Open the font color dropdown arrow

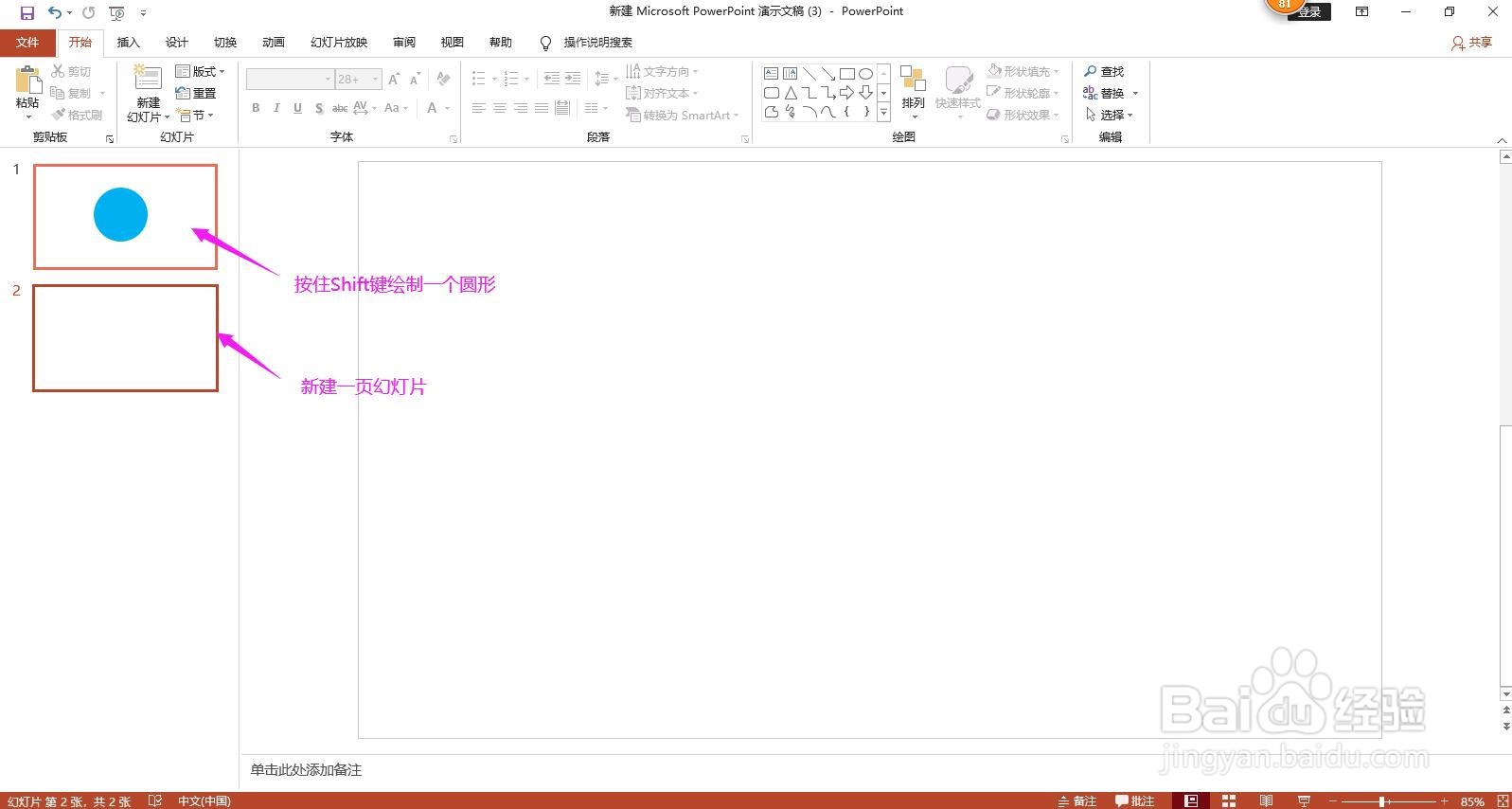pyautogui.click(x=447, y=108)
